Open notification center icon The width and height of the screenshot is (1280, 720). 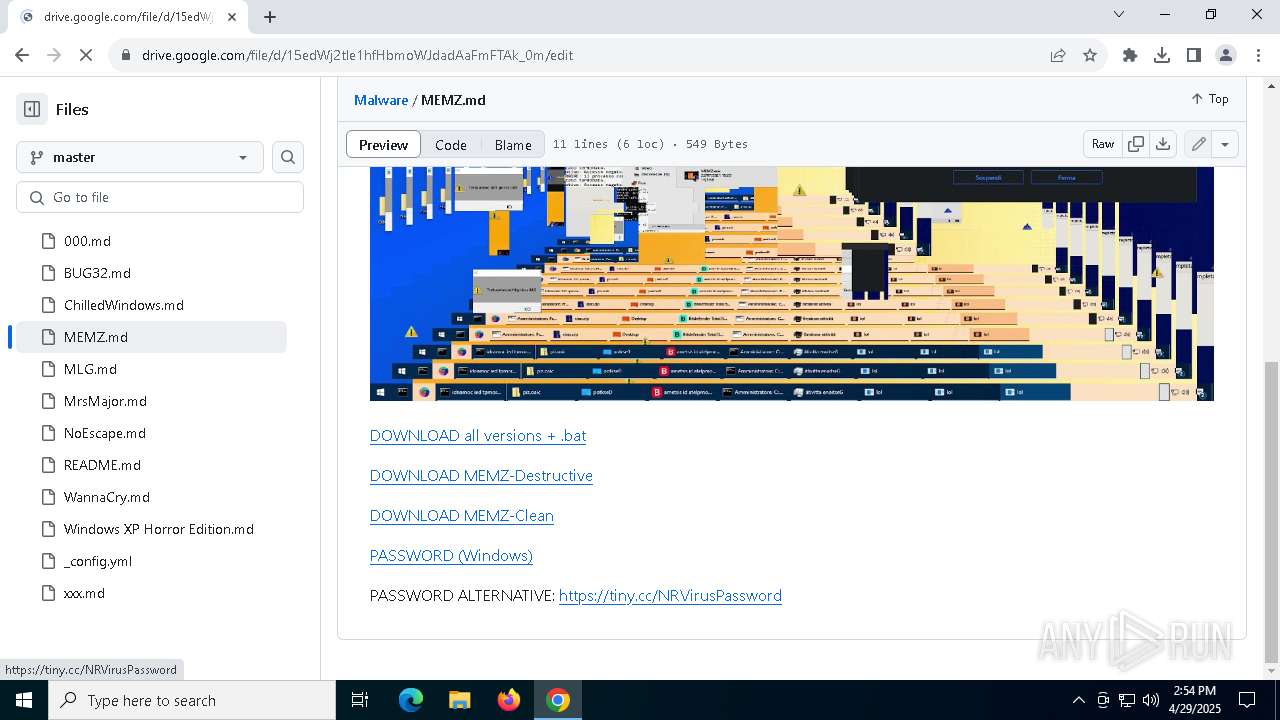click(1247, 700)
